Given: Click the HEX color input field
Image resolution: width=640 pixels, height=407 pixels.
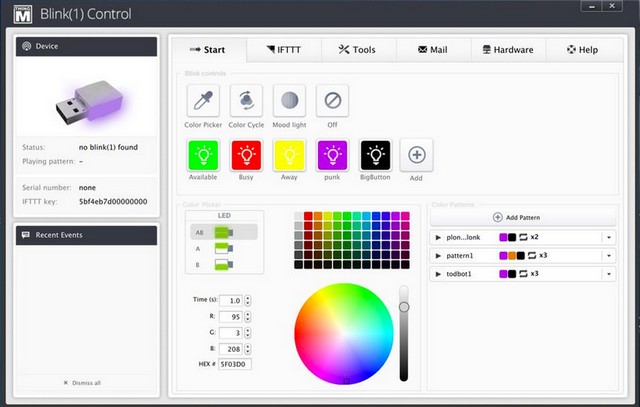Looking at the screenshot, I should [237, 364].
